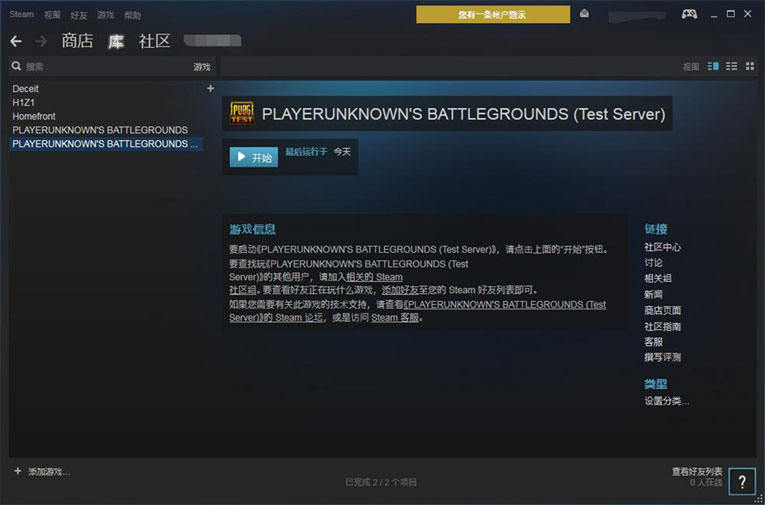Click the PUBG Test Server logo icon

coord(241,112)
